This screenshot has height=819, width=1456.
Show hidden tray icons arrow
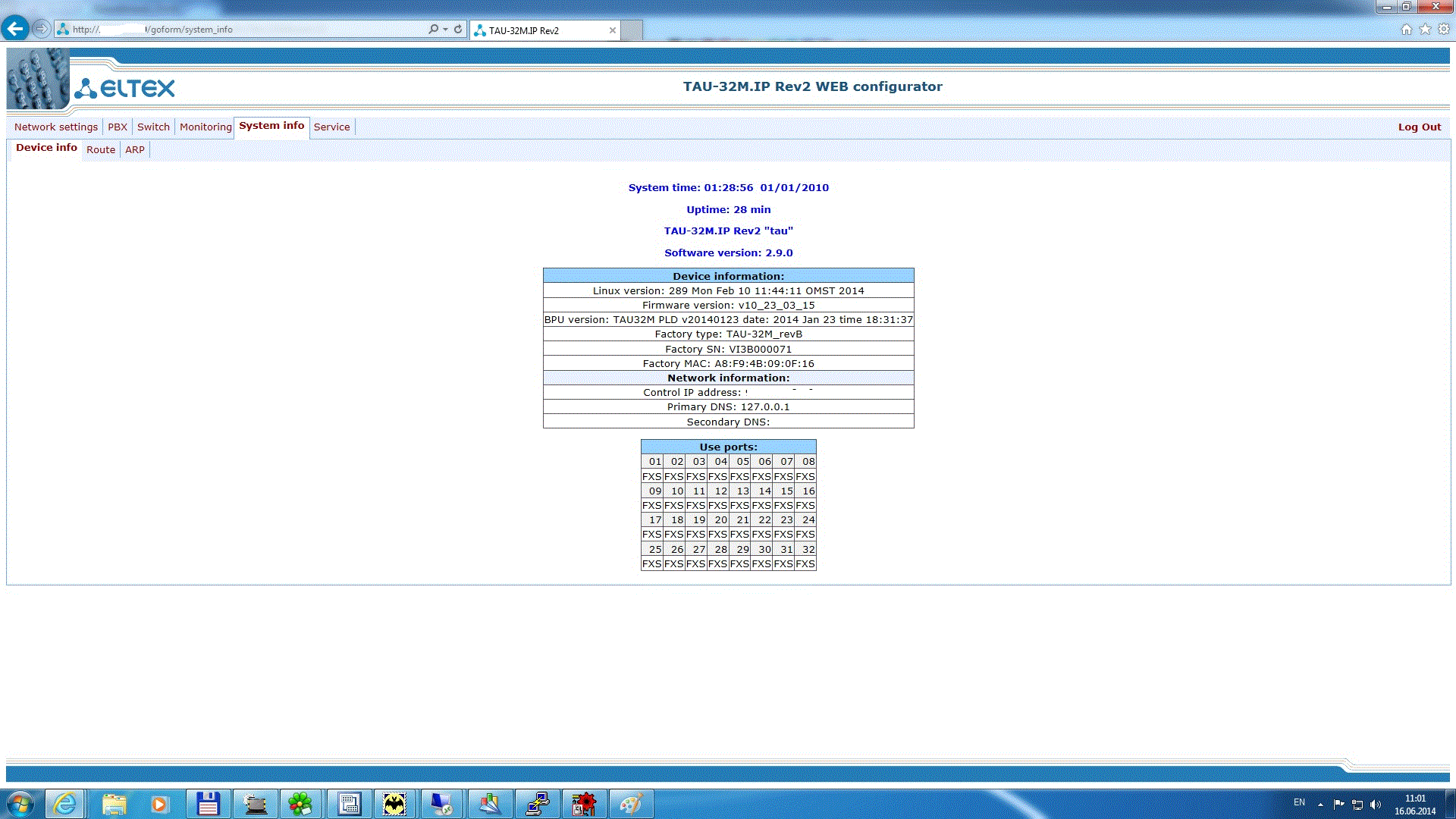1320,804
